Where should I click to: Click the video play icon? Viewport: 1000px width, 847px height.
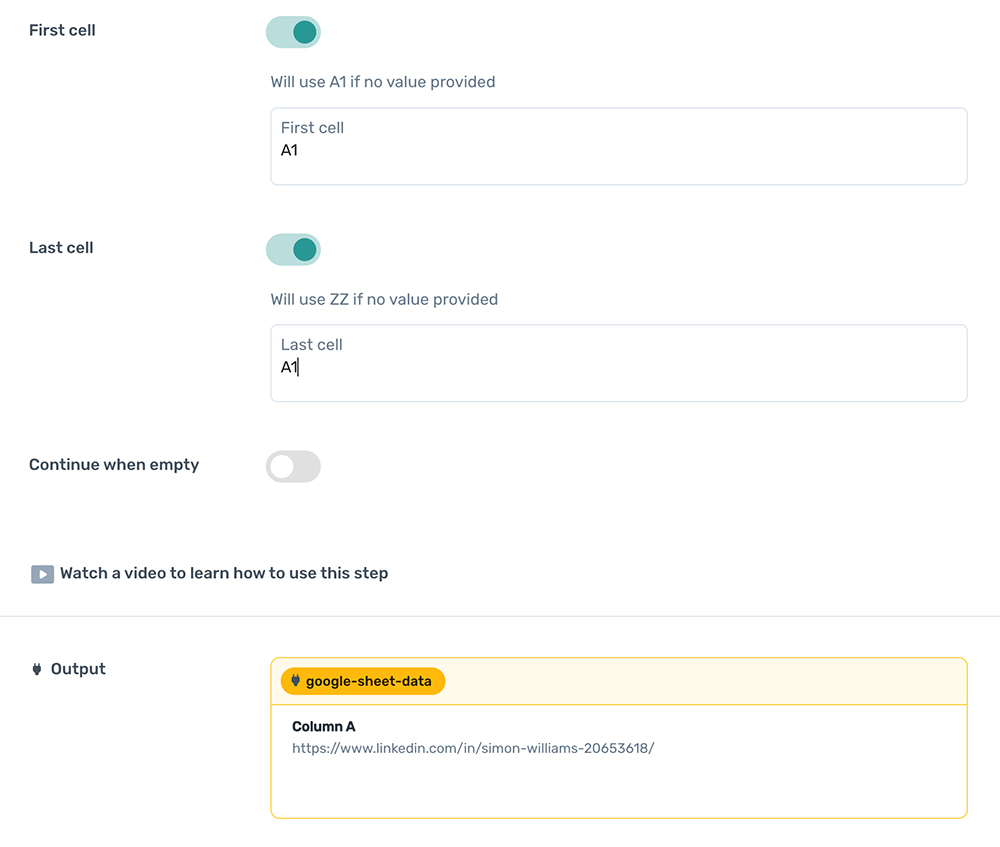click(42, 574)
